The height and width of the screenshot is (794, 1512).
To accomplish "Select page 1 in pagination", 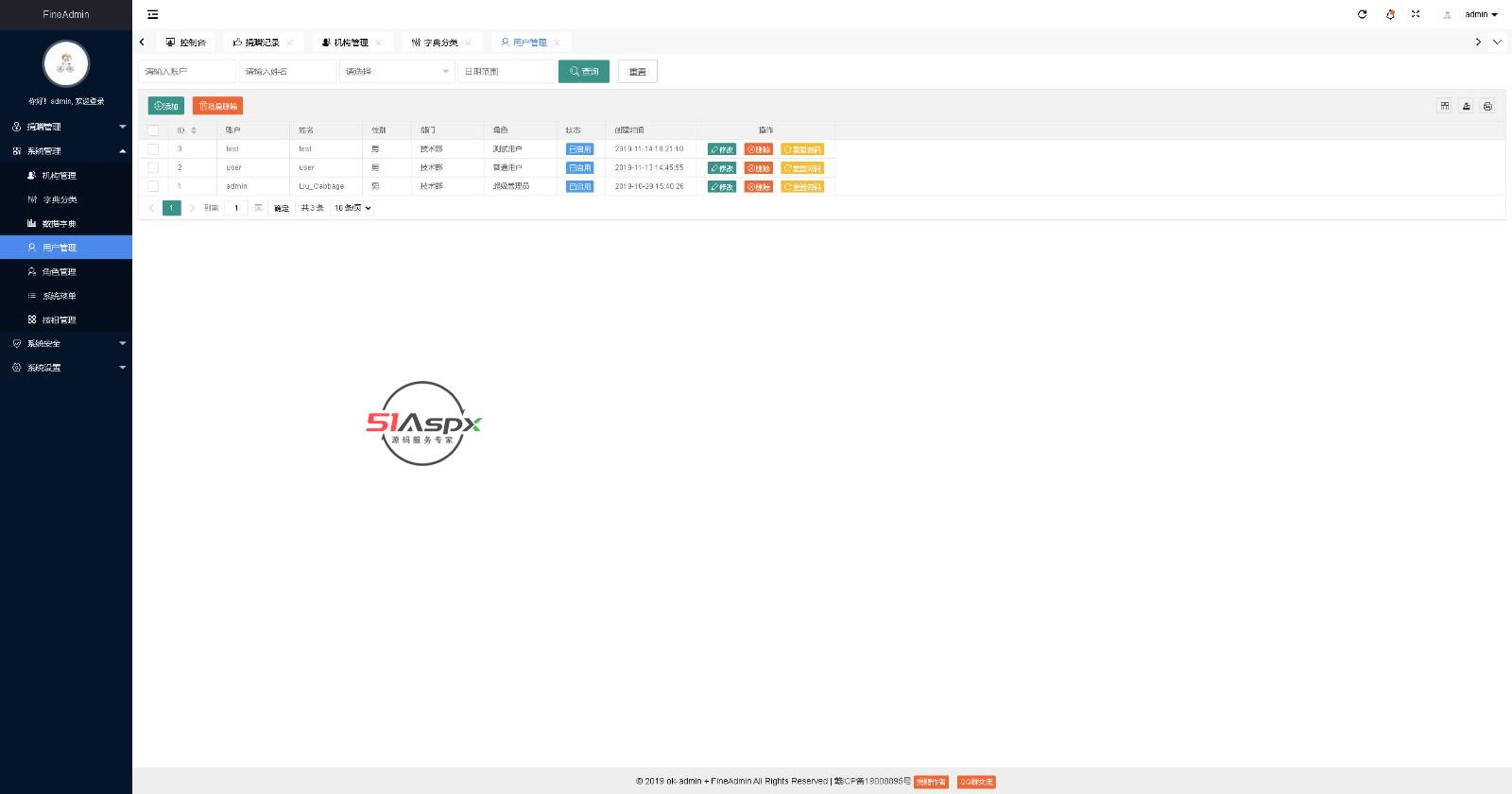I will (x=171, y=208).
